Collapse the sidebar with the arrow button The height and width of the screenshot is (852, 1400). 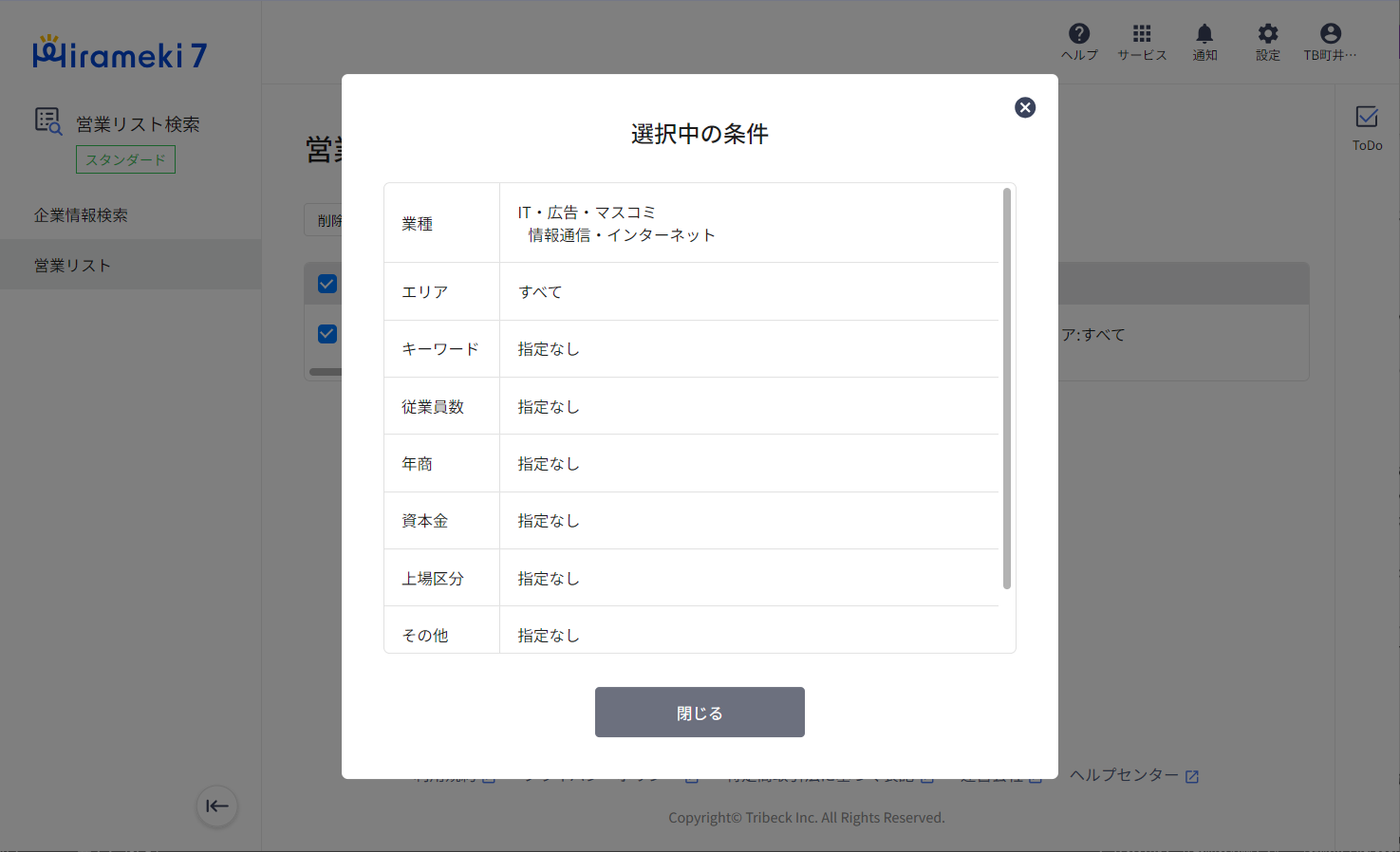(217, 806)
